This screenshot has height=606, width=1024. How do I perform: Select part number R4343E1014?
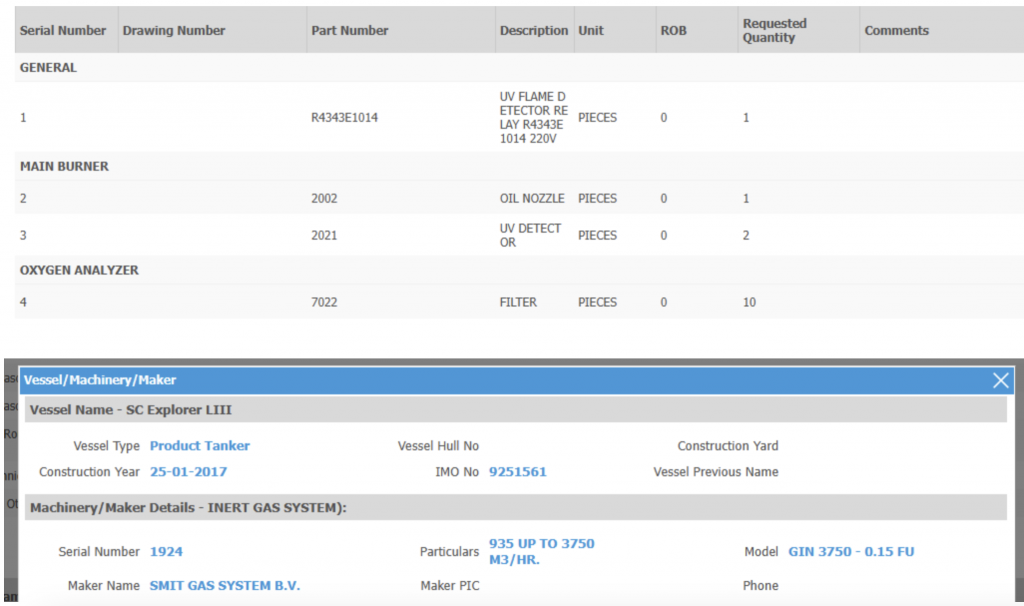click(344, 118)
